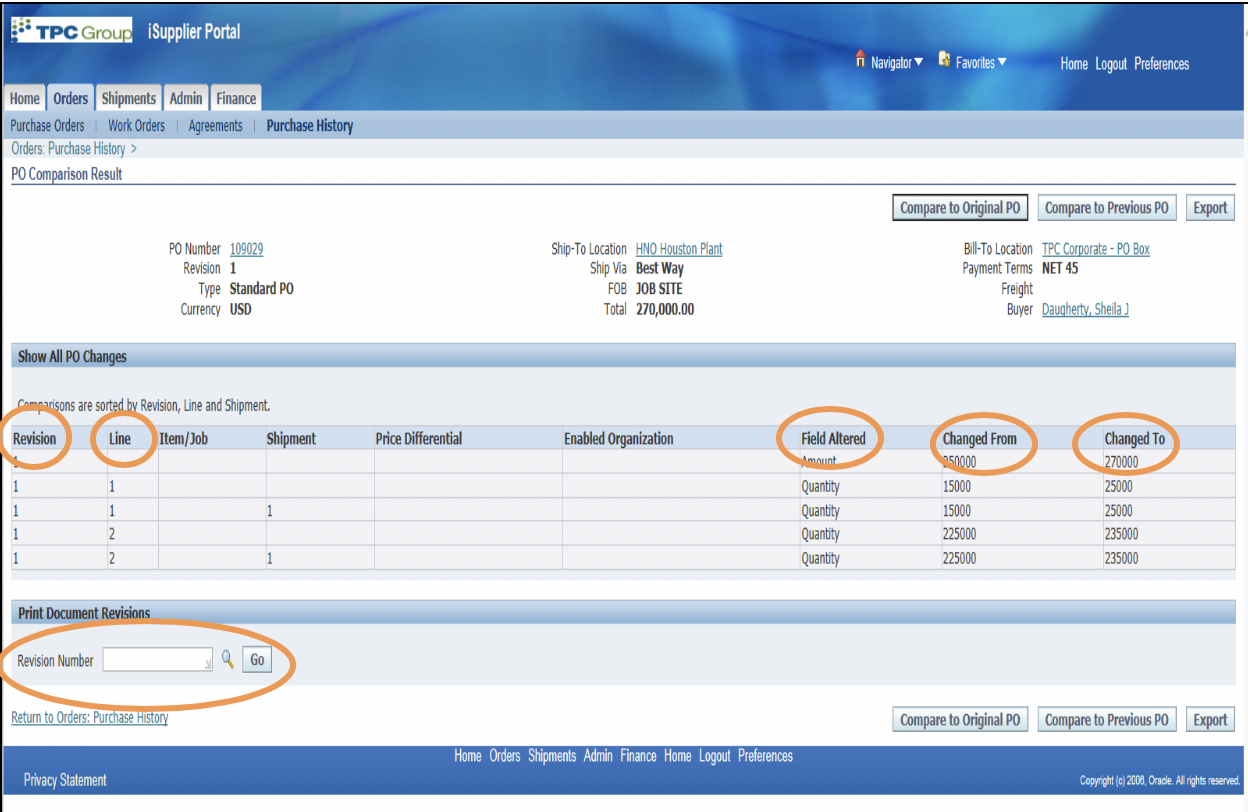Click the TPC Group logo
The width and height of the screenshot is (1248, 812).
click(x=71, y=31)
